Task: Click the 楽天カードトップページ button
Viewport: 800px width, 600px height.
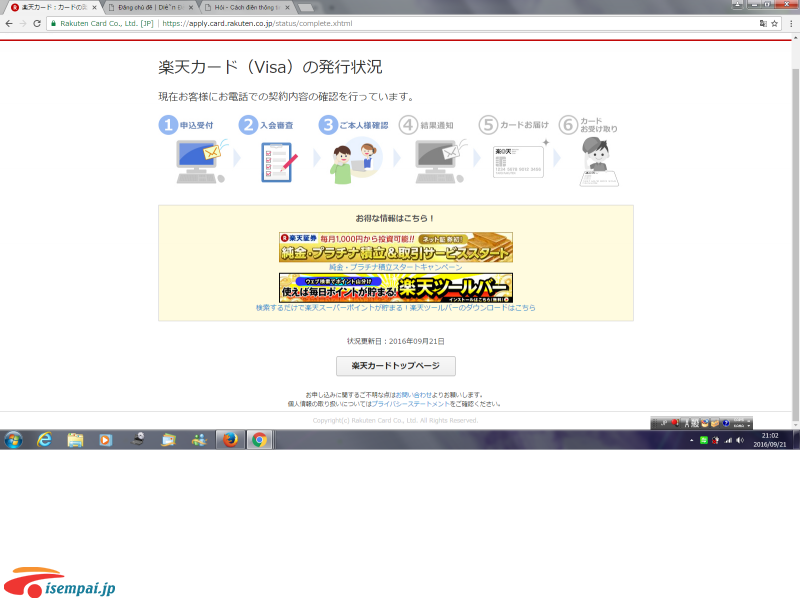Action: (395, 366)
